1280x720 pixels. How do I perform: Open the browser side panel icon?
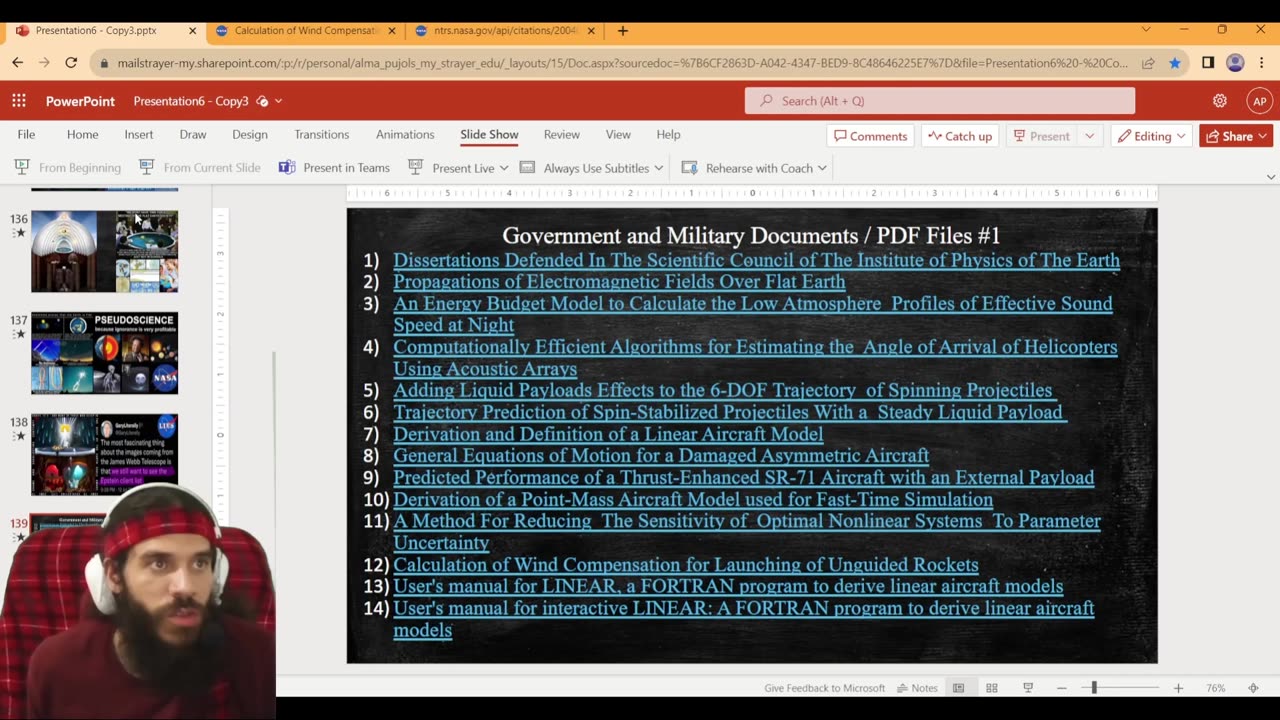[1208, 62]
